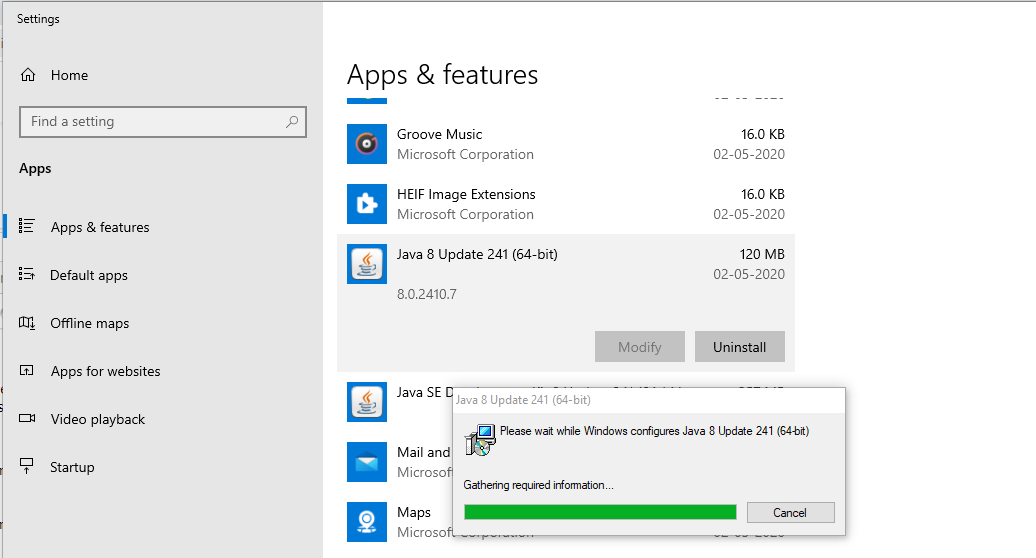Click the Java 8 Update 241 icon
Image resolution: width=1036 pixels, height=558 pixels.
click(x=367, y=264)
